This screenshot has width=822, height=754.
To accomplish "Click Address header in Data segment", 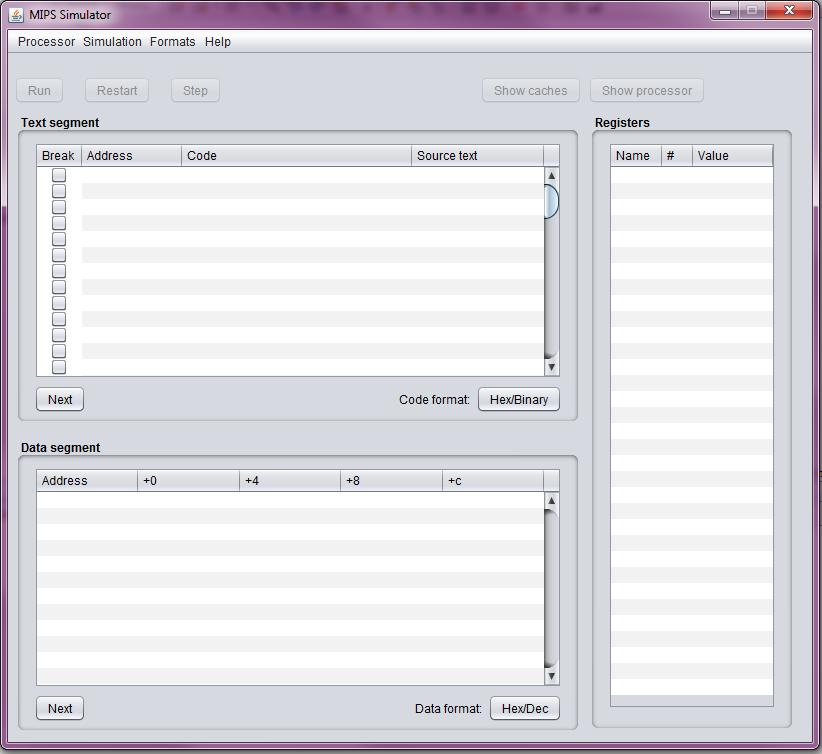I will tap(87, 481).
